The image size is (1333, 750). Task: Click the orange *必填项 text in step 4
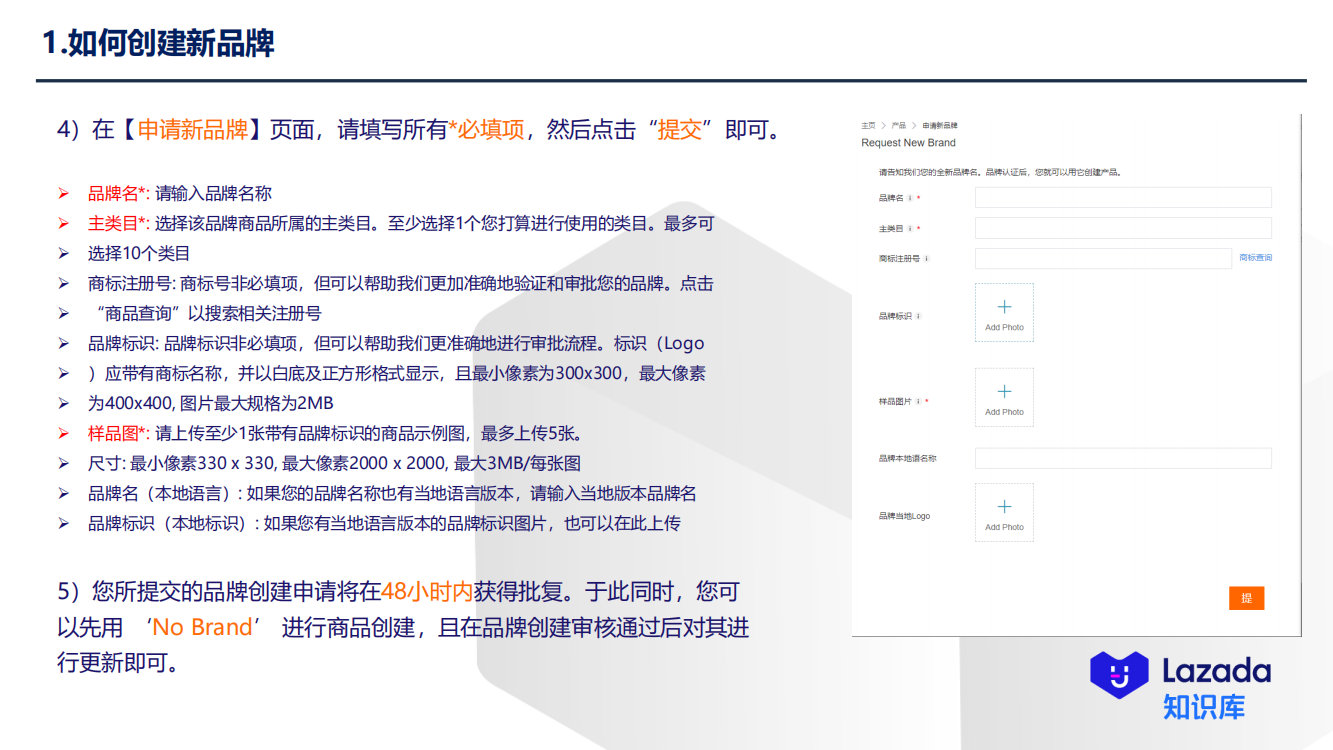click(x=486, y=130)
